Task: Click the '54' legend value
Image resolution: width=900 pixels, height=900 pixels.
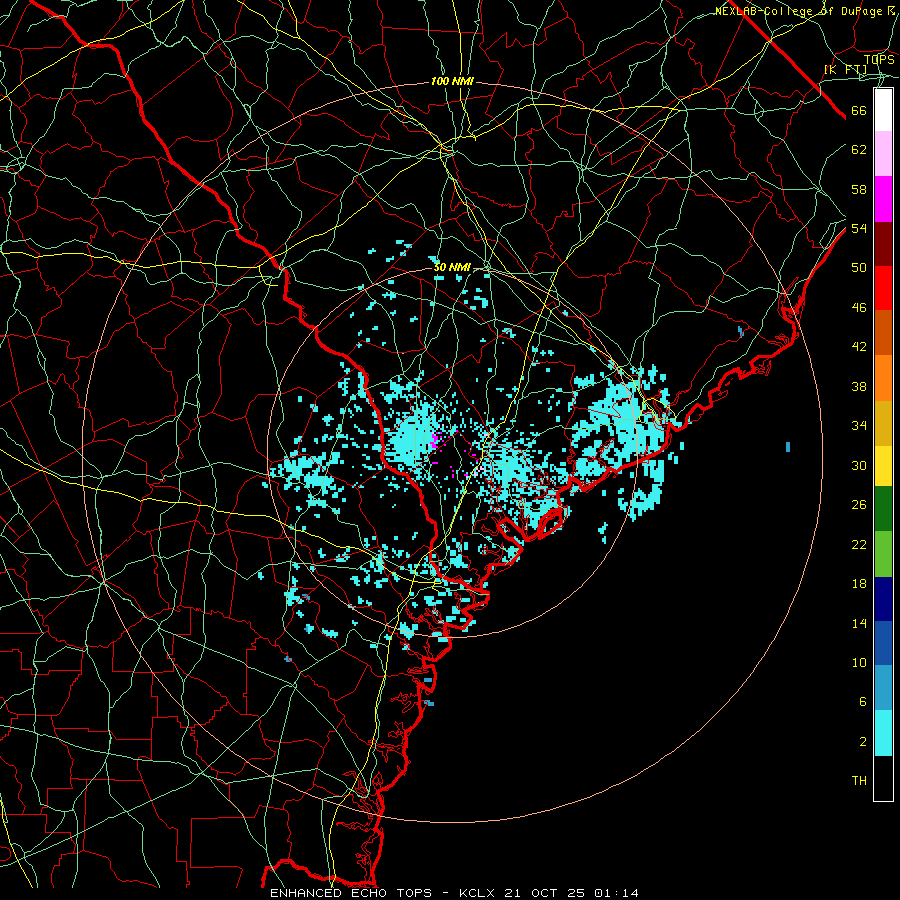Action: tap(859, 228)
